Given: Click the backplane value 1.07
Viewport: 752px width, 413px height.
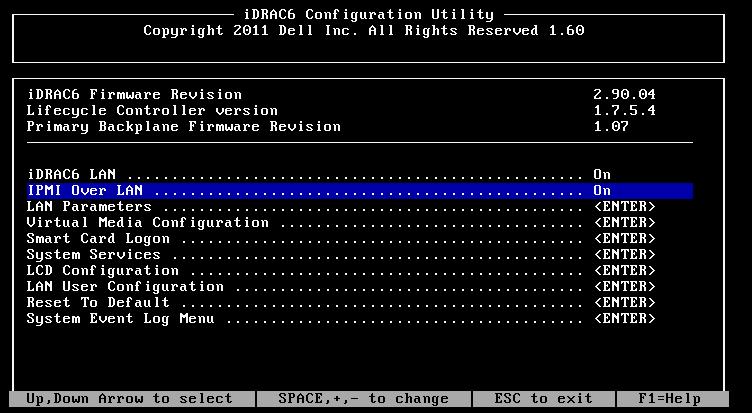Looking at the screenshot, I should point(611,127).
